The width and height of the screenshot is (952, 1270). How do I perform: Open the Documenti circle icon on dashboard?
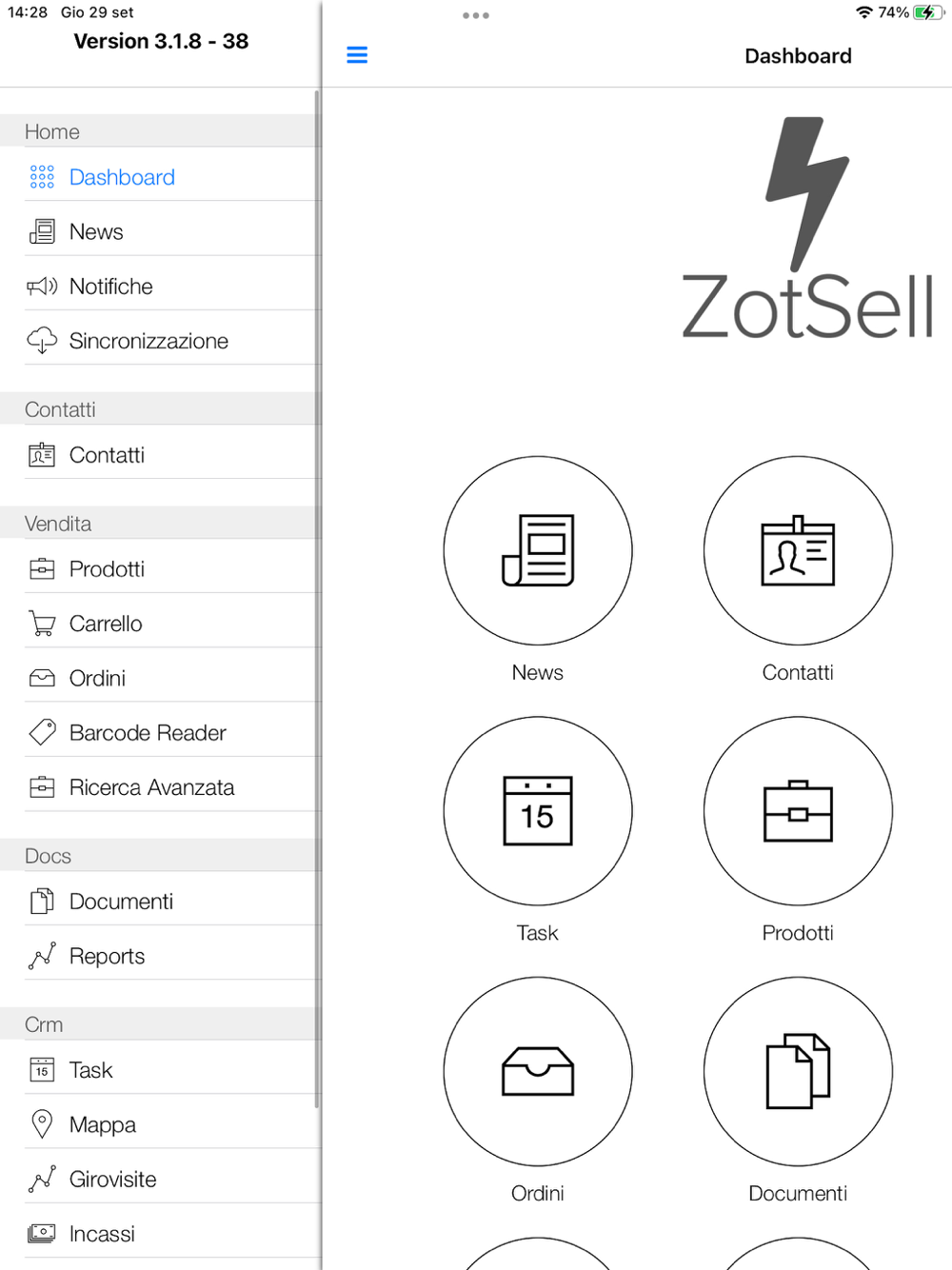(x=798, y=1071)
